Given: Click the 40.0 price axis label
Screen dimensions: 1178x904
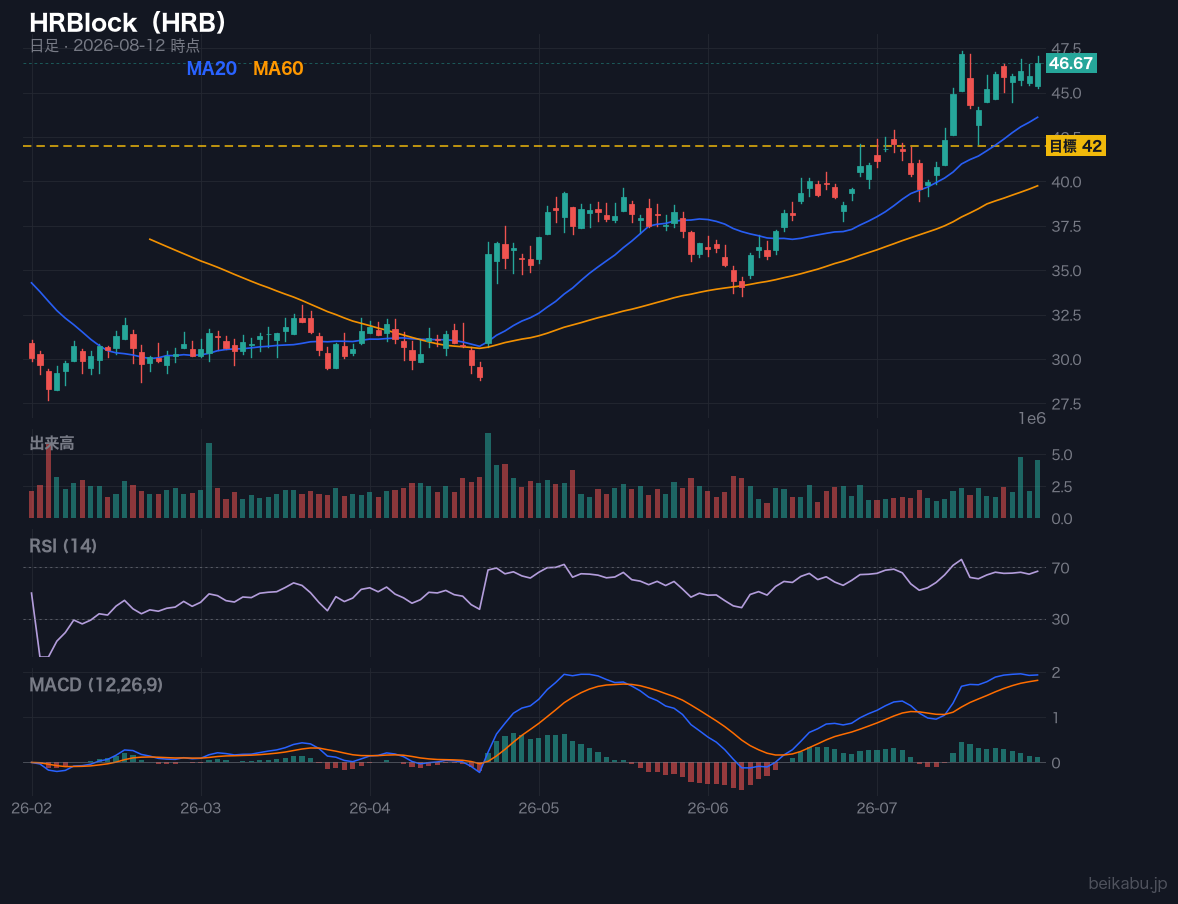Looking at the screenshot, I should [x=1066, y=182].
